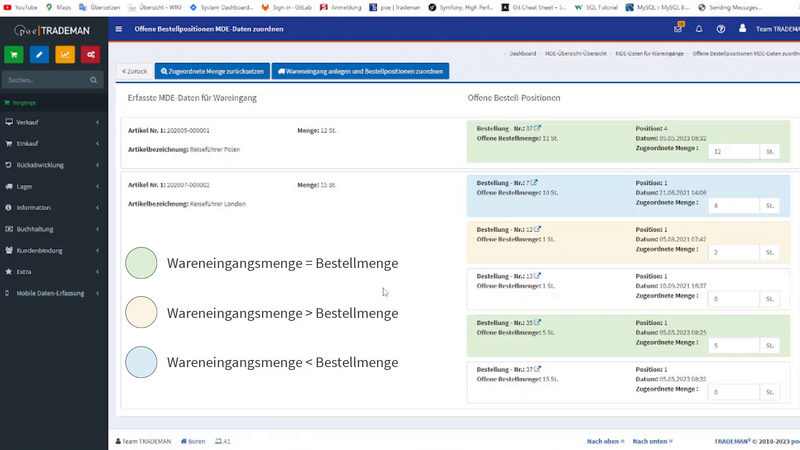The image size is (800, 450).
Task: Open external link icon for Bestellung Nr. 13
Action: [537, 276]
